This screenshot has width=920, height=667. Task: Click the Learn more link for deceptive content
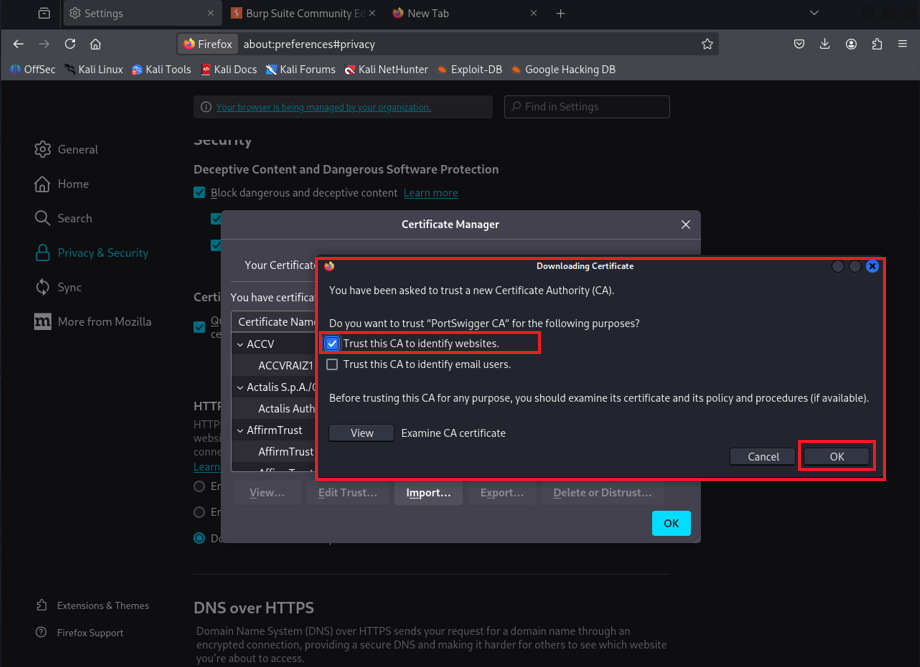431,193
